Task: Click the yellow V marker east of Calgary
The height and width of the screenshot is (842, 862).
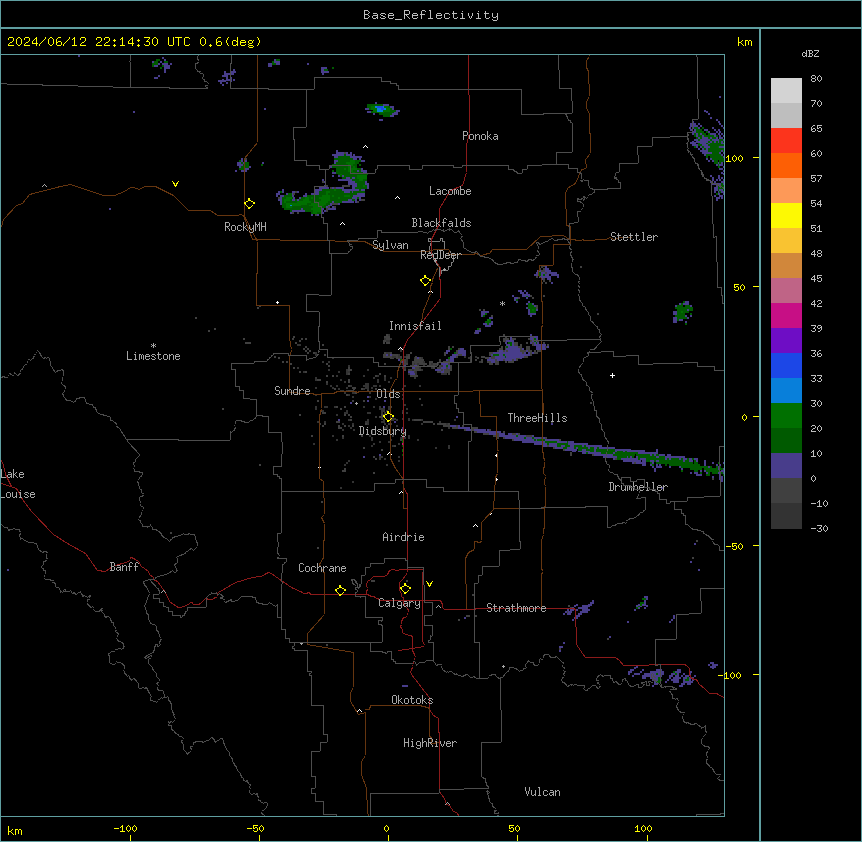Action: point(429,584)
